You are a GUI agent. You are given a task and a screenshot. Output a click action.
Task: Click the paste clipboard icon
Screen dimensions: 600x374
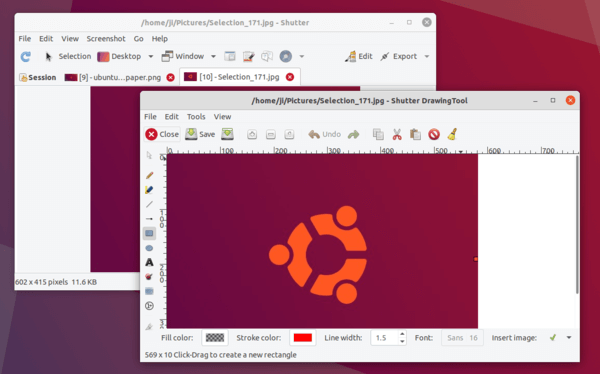tap(416, 134)
